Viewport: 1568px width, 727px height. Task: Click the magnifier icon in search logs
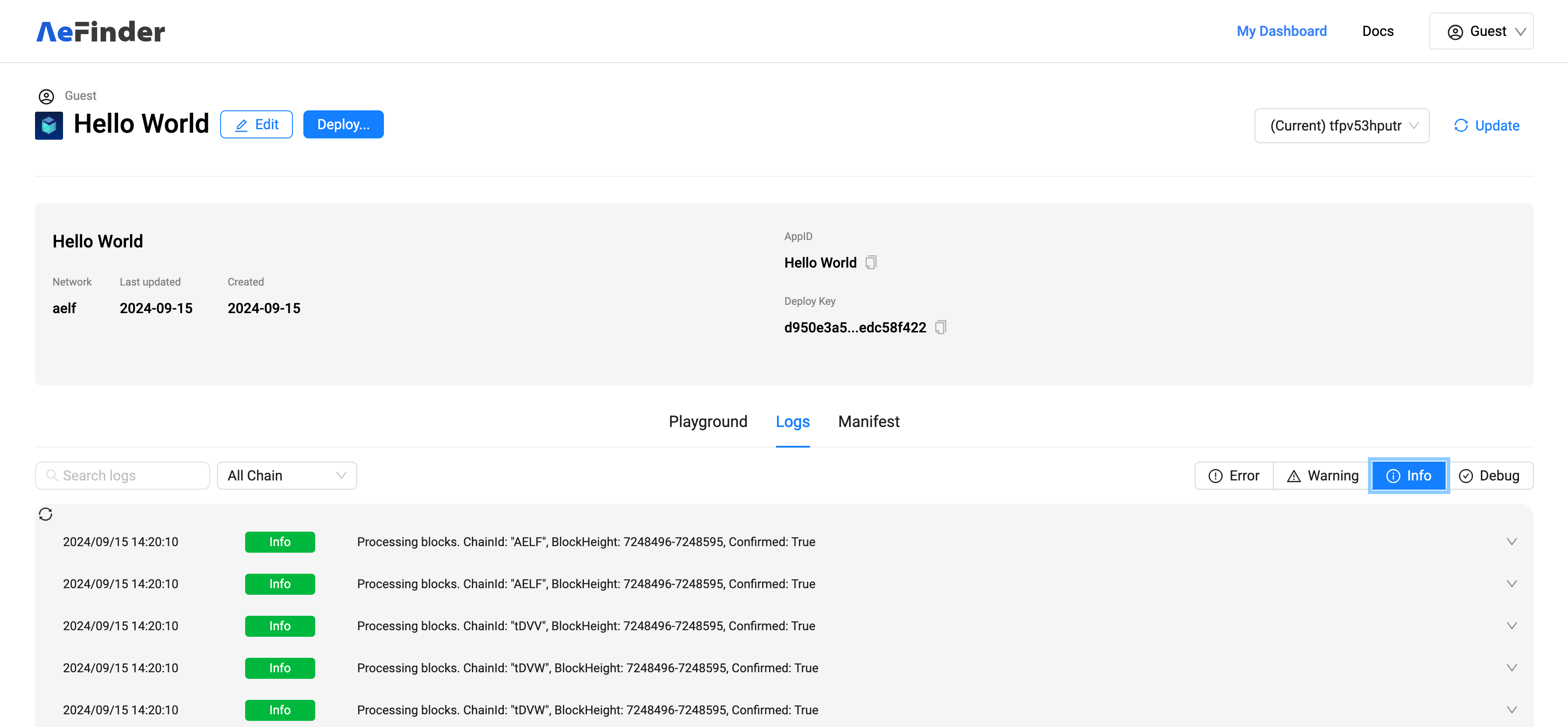[x=53, y=476]
